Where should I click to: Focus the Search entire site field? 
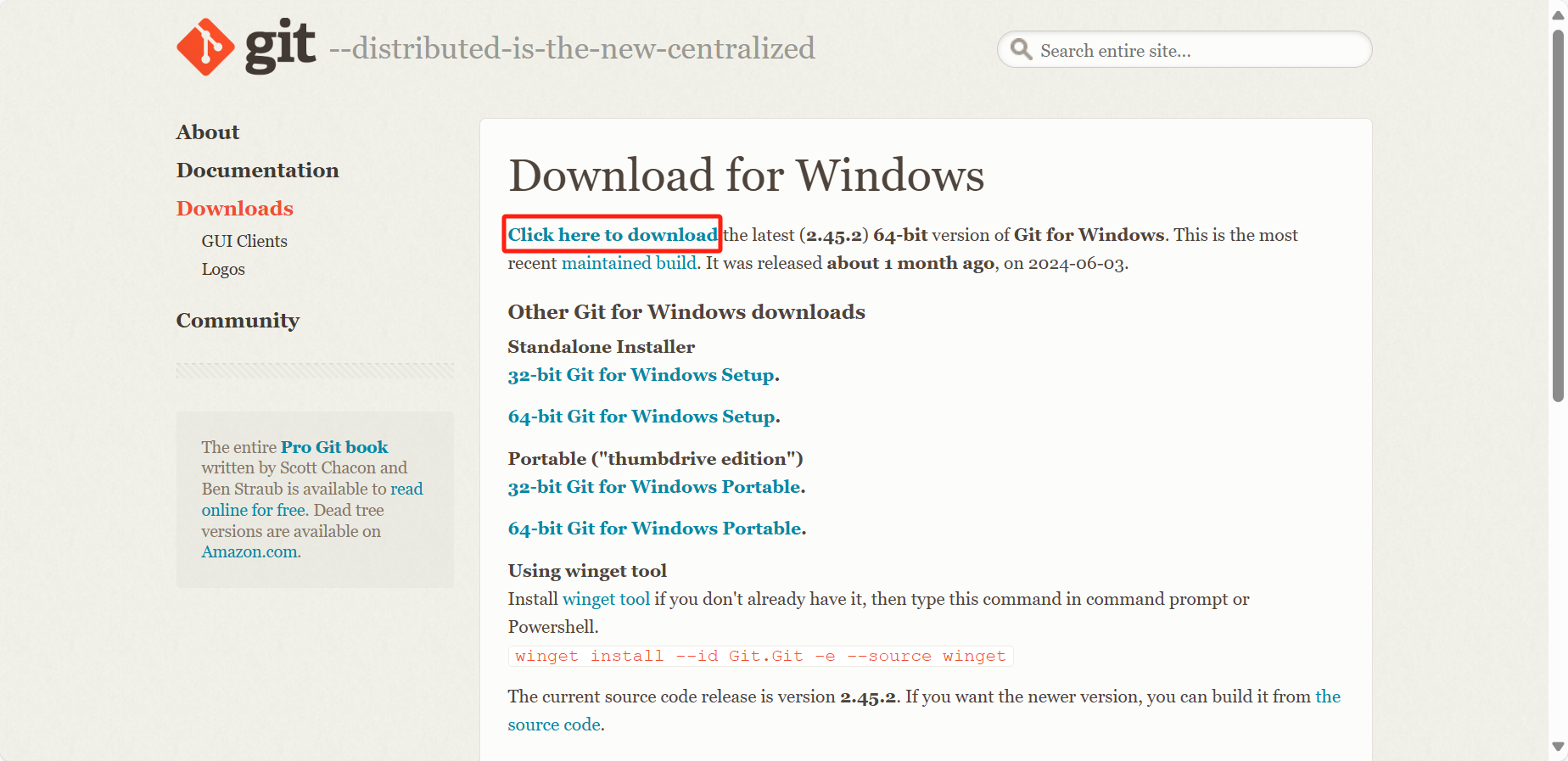1184,50
